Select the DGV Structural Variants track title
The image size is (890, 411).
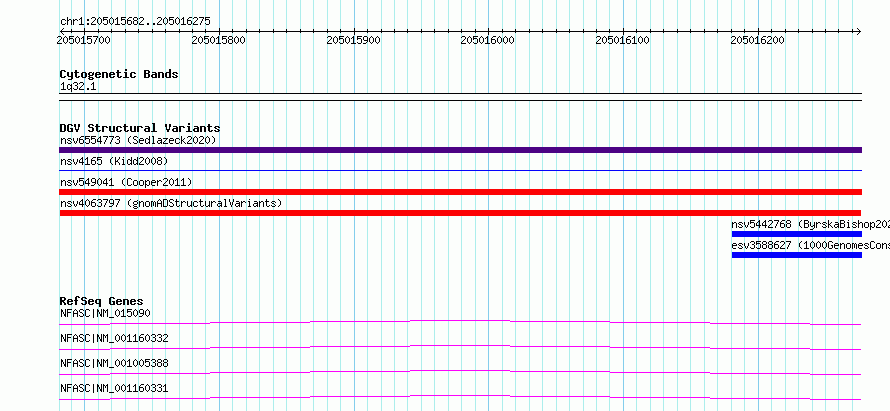140,128
